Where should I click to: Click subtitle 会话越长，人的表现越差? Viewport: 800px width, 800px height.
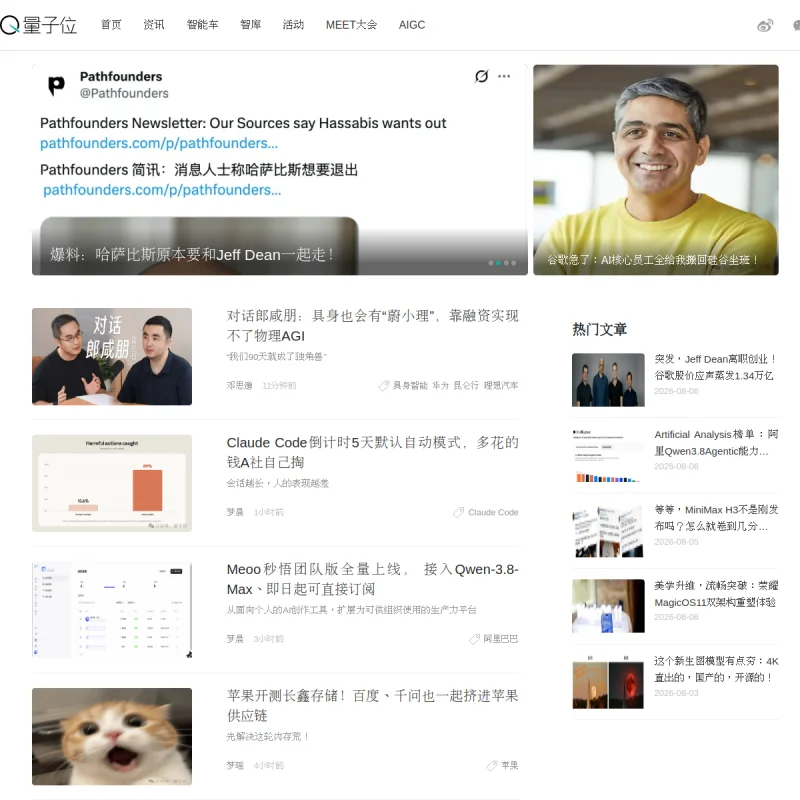[x=278, y=483]
